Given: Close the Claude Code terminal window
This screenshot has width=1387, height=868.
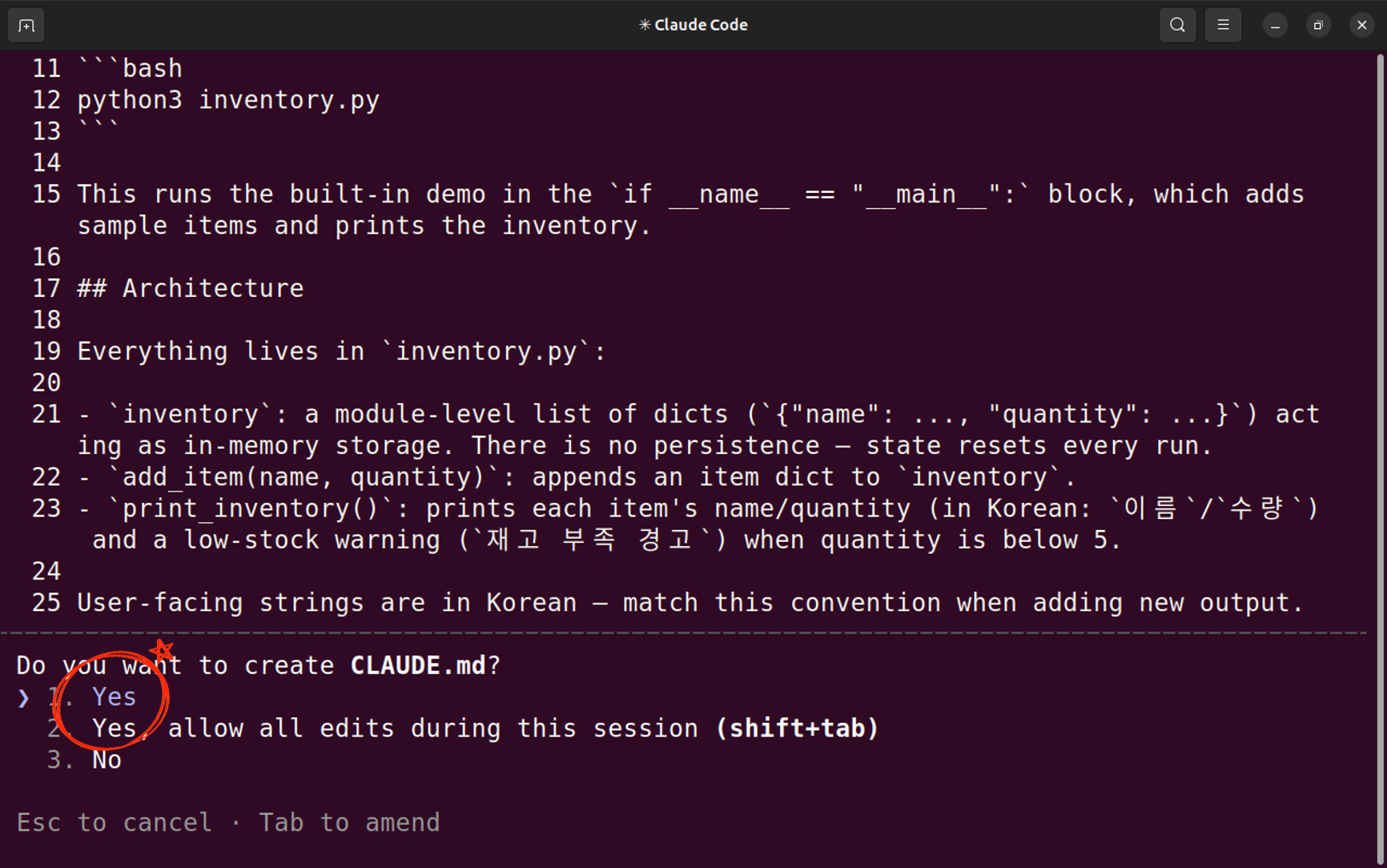Looking at the screenshot, I should 1362,26.
